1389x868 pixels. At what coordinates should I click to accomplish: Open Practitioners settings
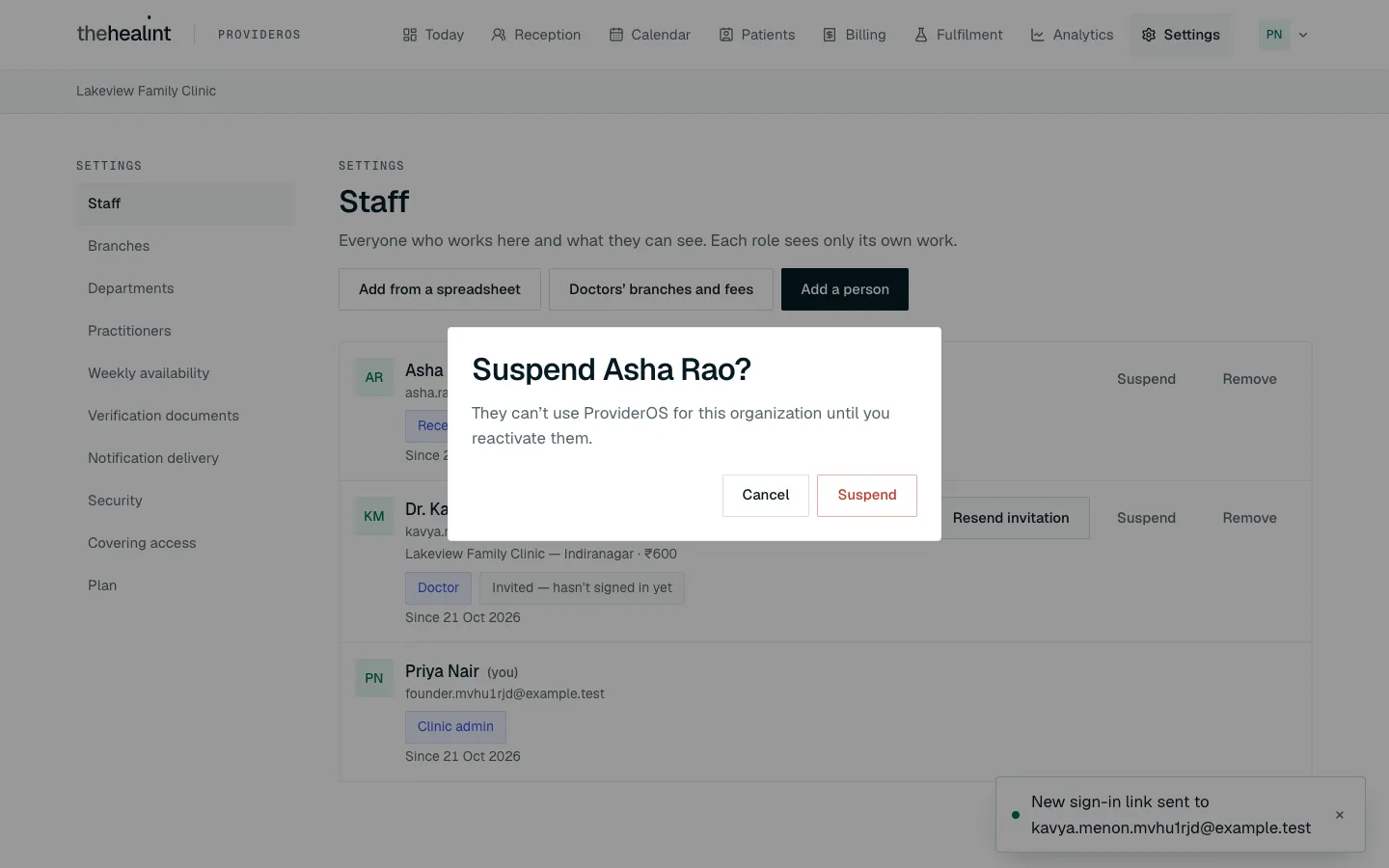[185, 331]
